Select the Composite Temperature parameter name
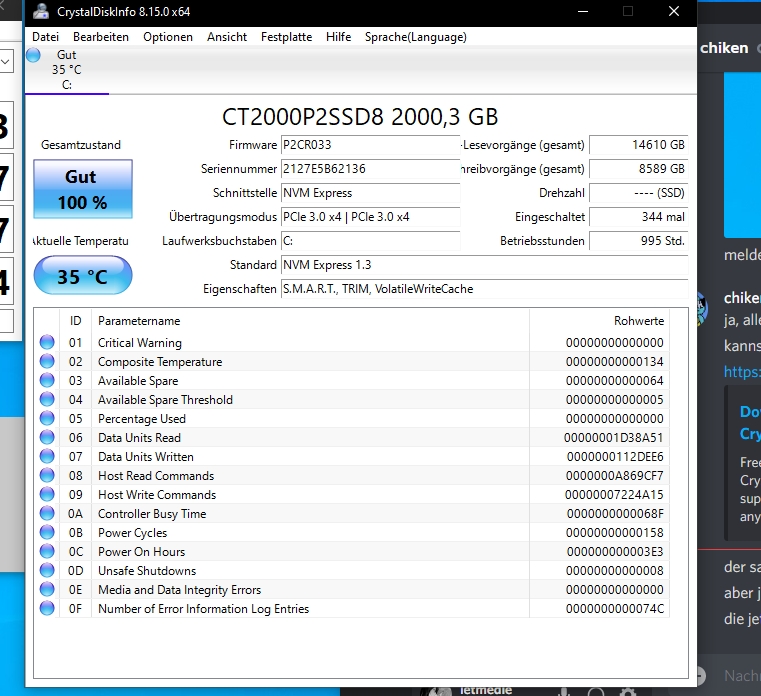Image resolution: width=761 pixels, height=696 pixels. pos(160,362)
